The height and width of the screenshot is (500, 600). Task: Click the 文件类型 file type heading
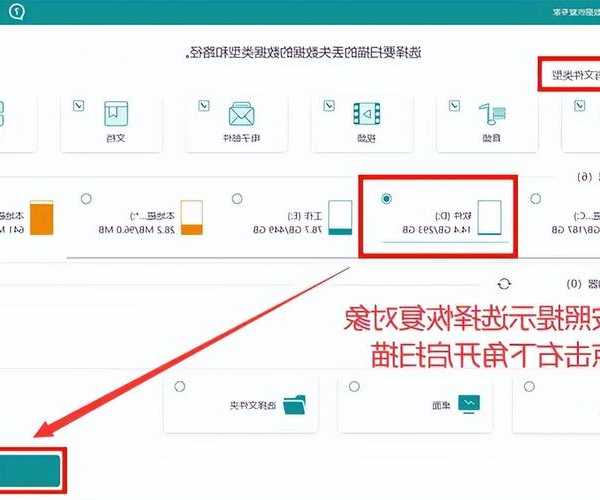point(570,75)
